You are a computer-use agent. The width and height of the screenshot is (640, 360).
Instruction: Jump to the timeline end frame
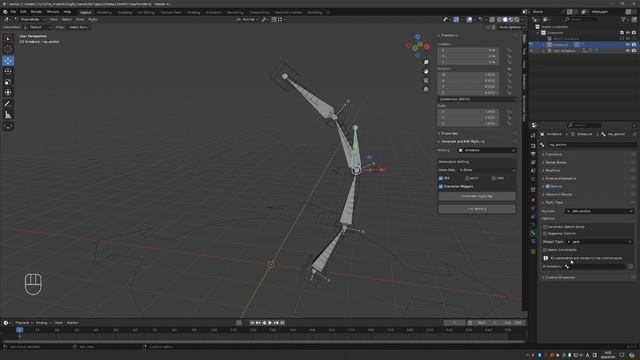click(x=282, y=323)
